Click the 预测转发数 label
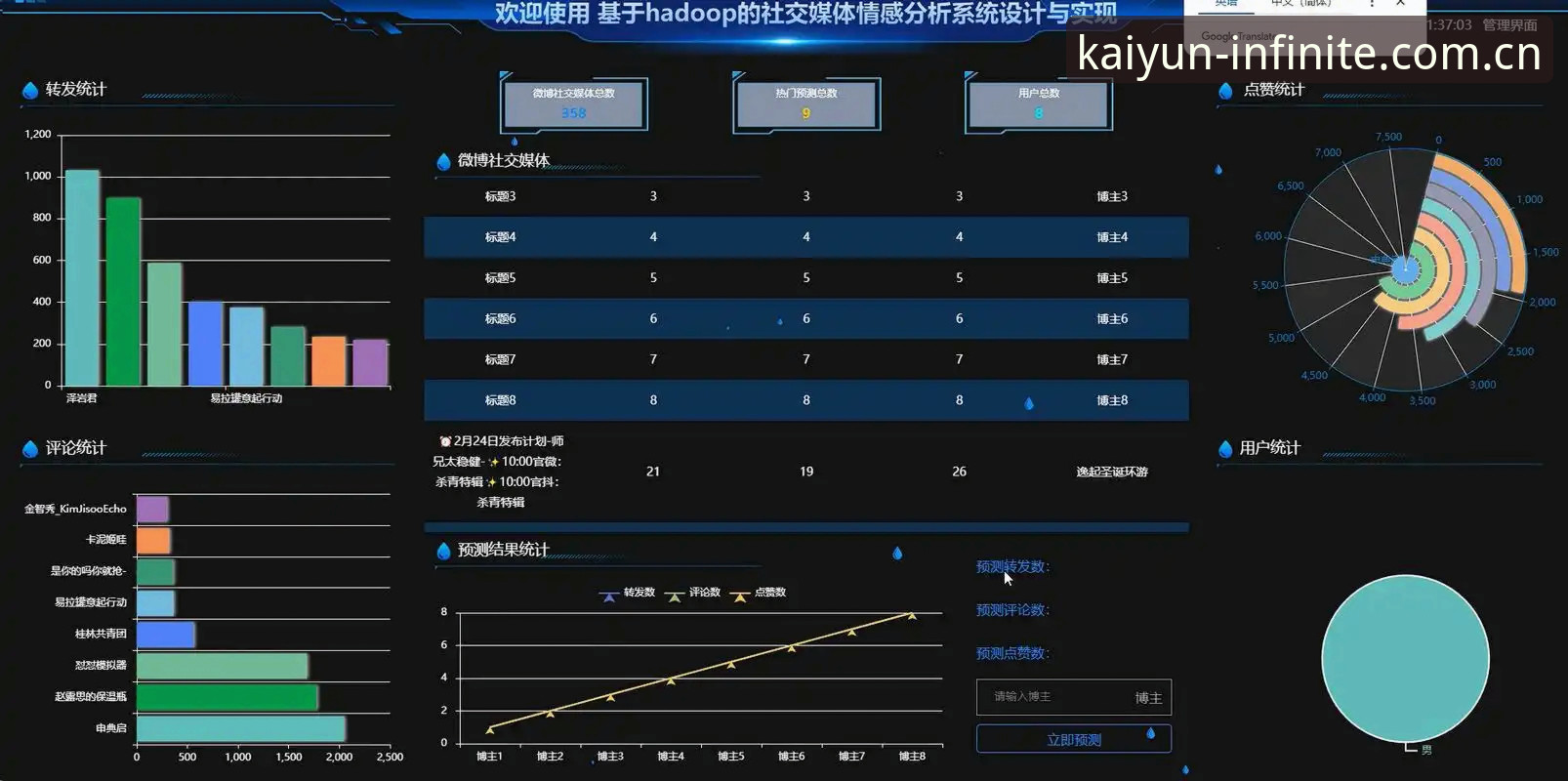 [x=1012, y=567]
